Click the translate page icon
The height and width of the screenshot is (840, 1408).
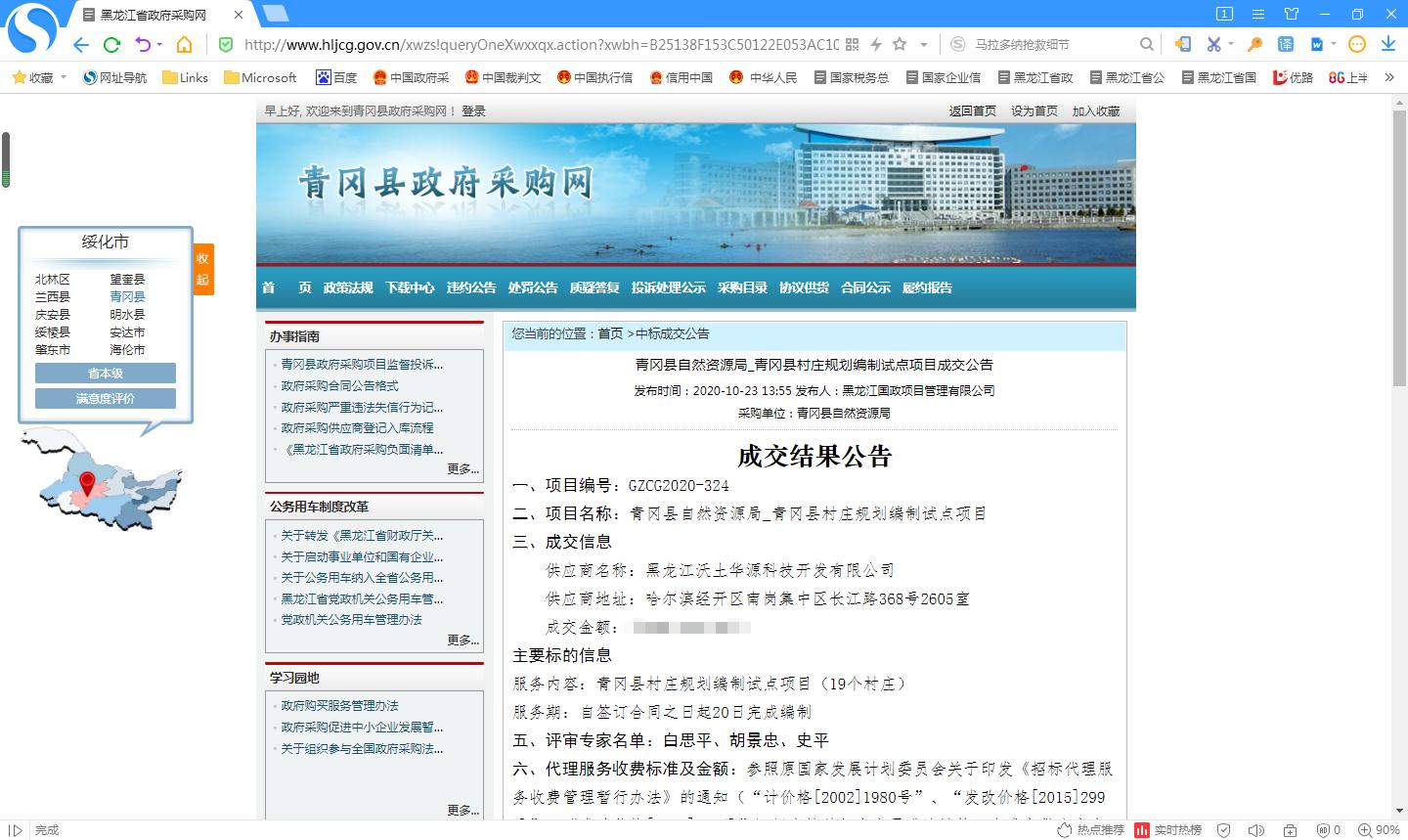pyautogui.click(x=1286, y=44)
